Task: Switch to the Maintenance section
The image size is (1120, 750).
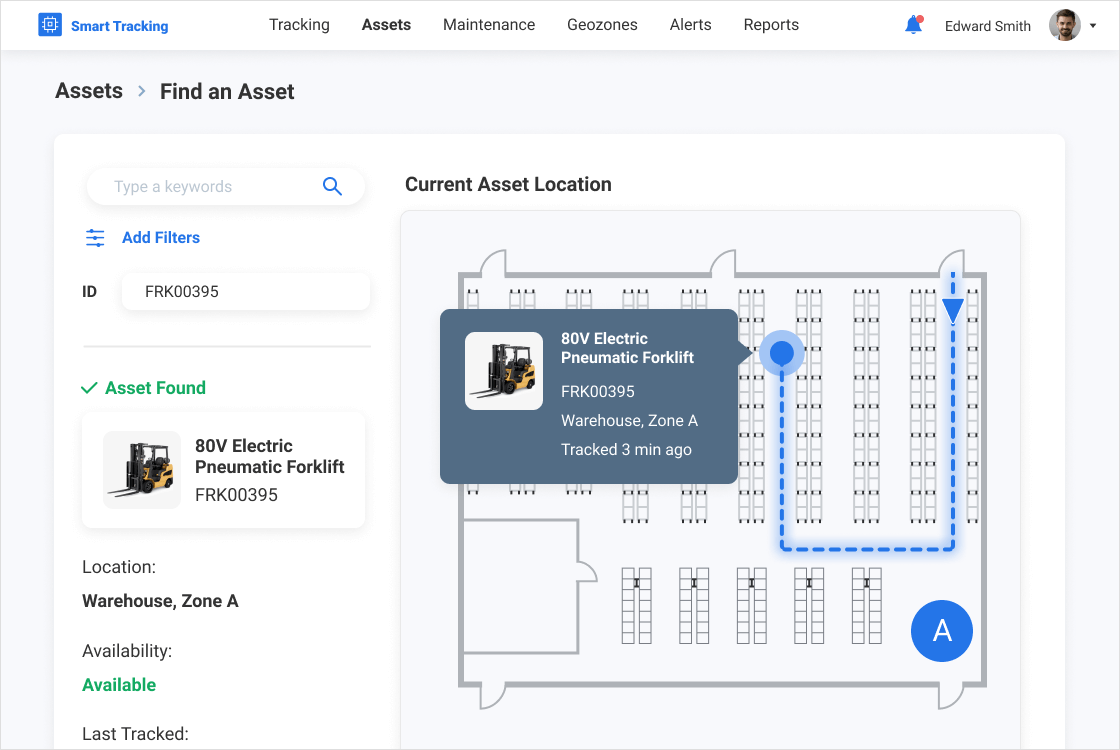Action: point(489,25)
